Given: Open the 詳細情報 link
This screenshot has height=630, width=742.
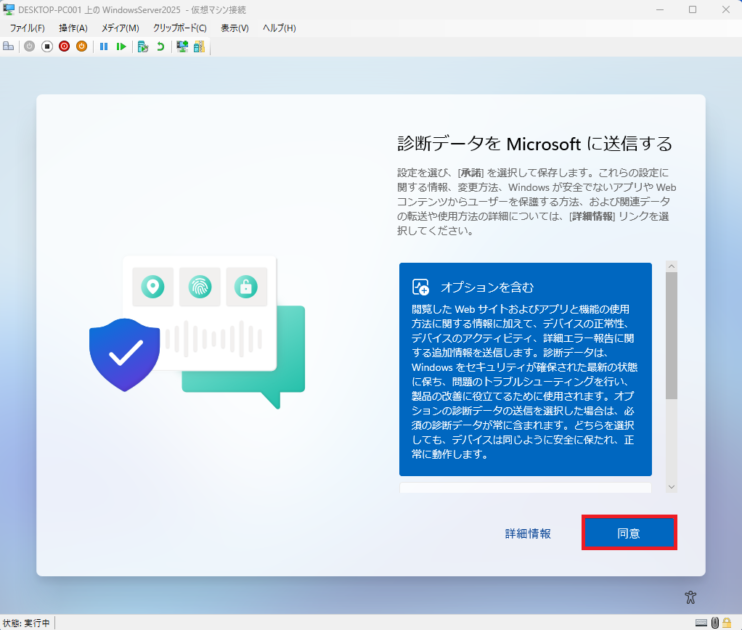Looking at the screenshot, I should click(528, 533).
